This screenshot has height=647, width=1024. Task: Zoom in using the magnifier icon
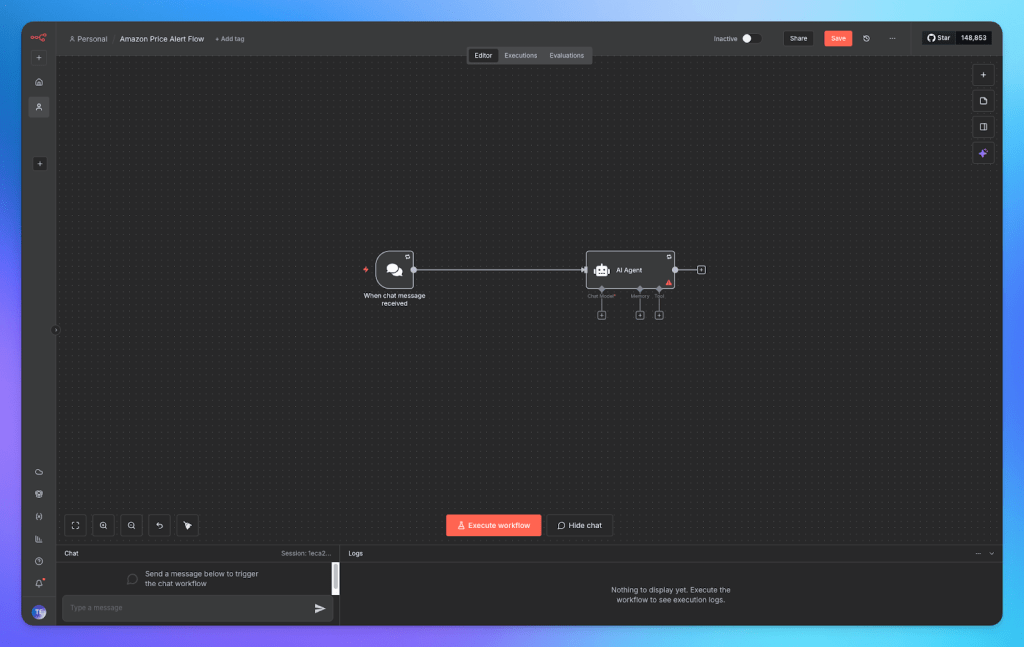(x=103, y=525)
